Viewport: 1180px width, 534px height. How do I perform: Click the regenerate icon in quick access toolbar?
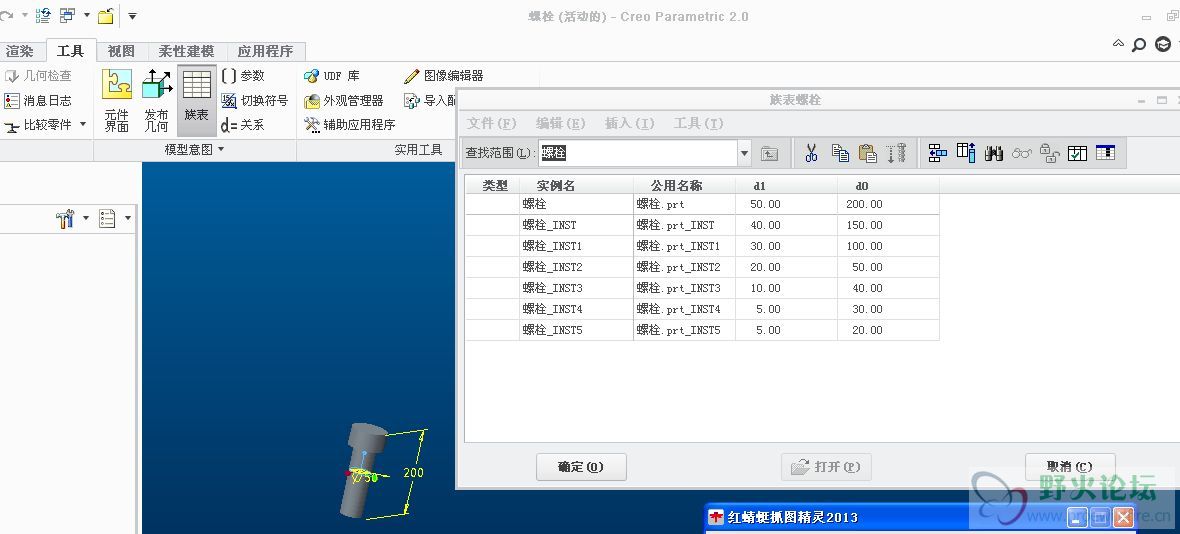click(44, 15)
